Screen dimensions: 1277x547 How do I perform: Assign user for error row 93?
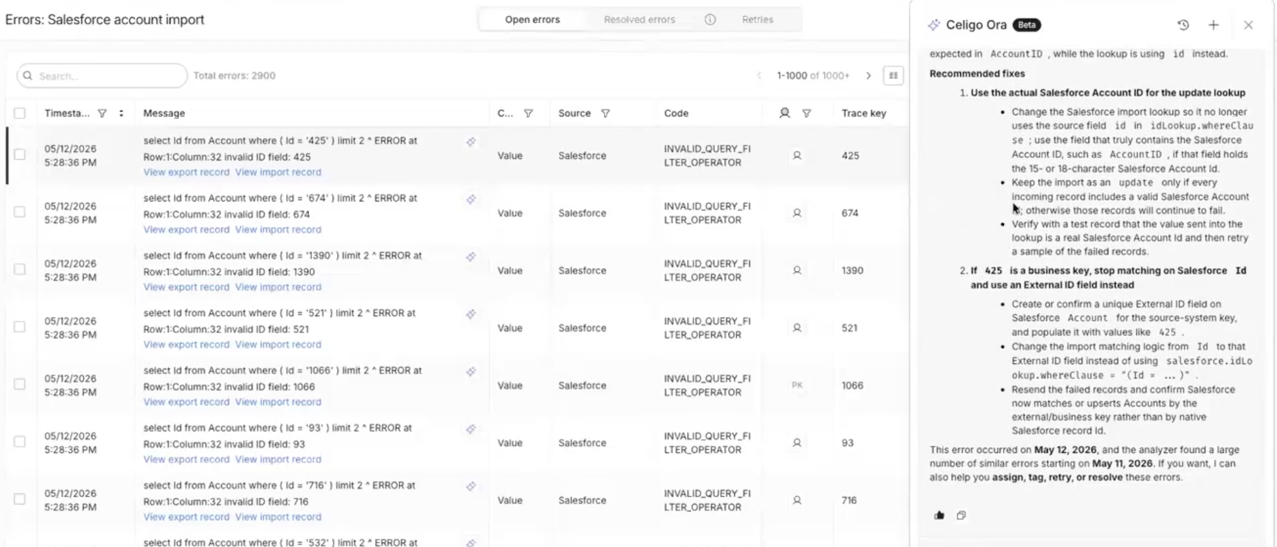pyautogui.click(x=797, y=443)
